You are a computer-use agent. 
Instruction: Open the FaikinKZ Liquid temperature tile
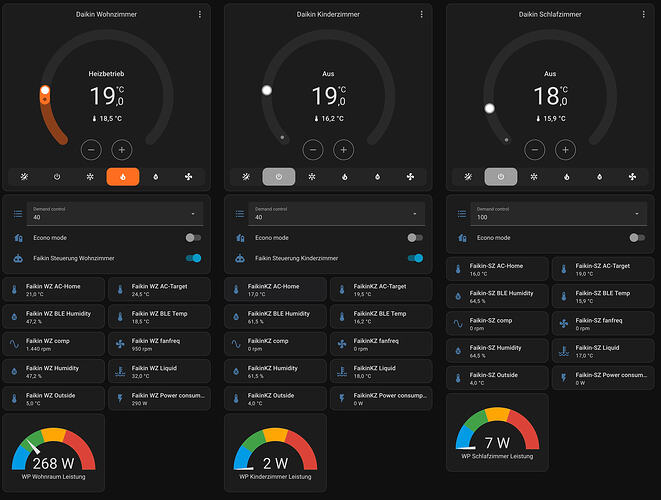381,371
